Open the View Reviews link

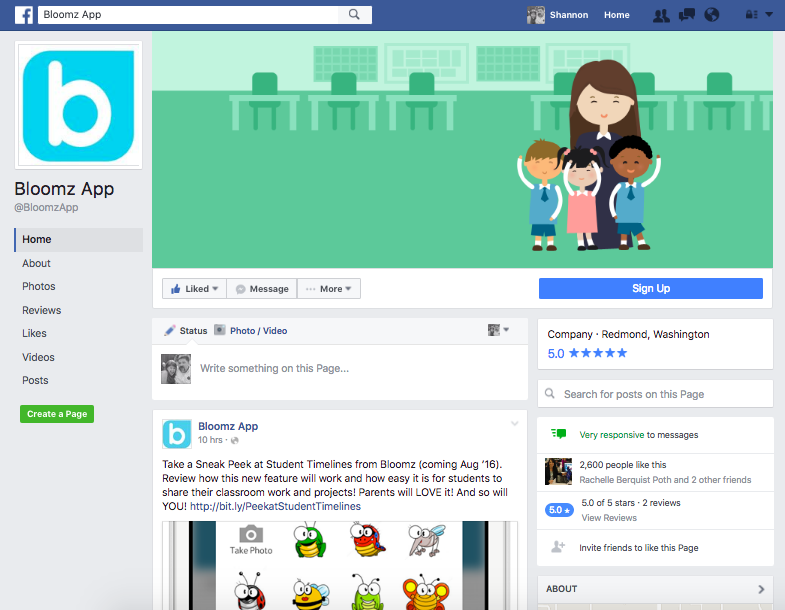tap(609, 518)
